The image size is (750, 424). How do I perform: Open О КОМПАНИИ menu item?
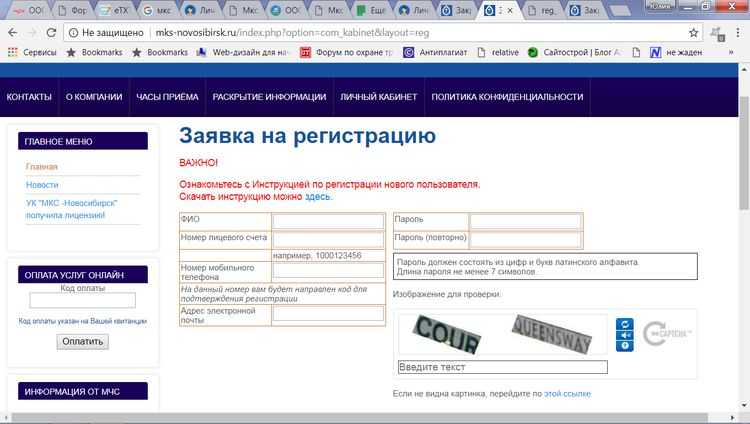tap(94, 97)
